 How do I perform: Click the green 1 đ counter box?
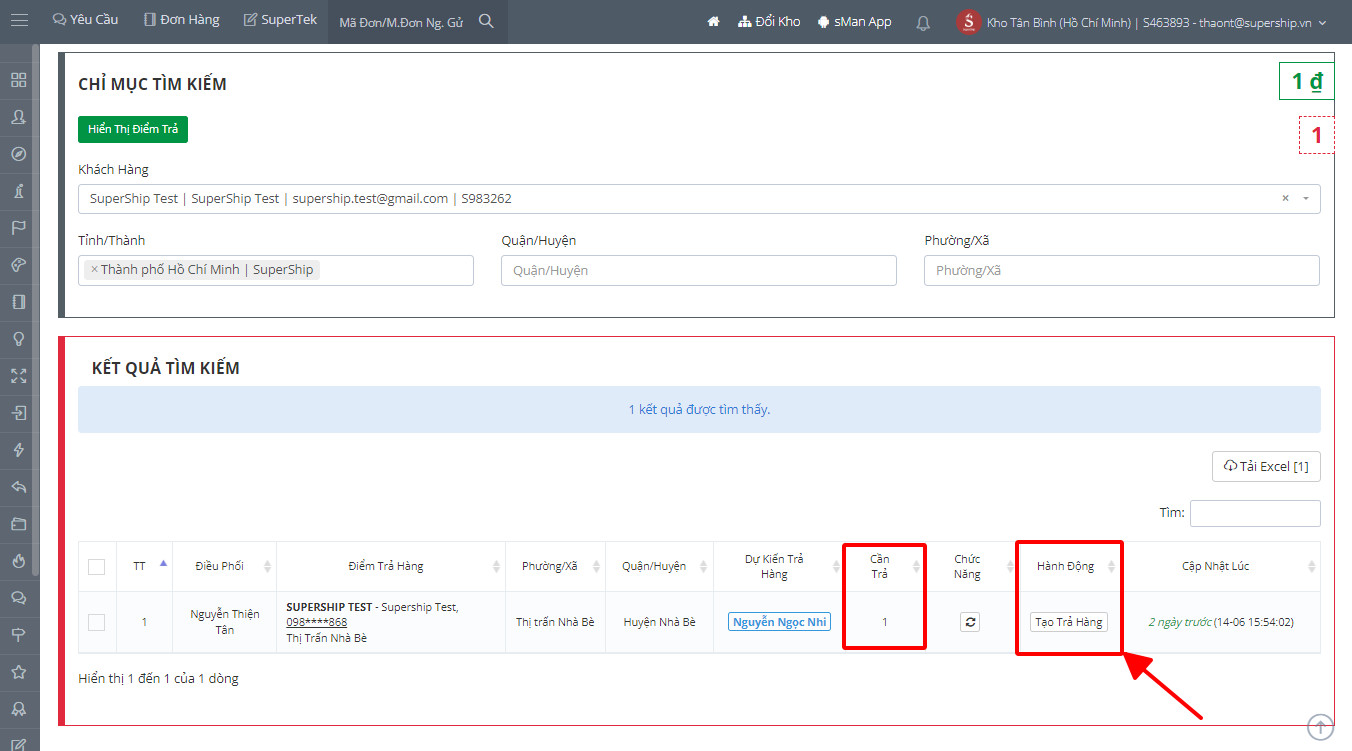click(x=1307, y=81)
